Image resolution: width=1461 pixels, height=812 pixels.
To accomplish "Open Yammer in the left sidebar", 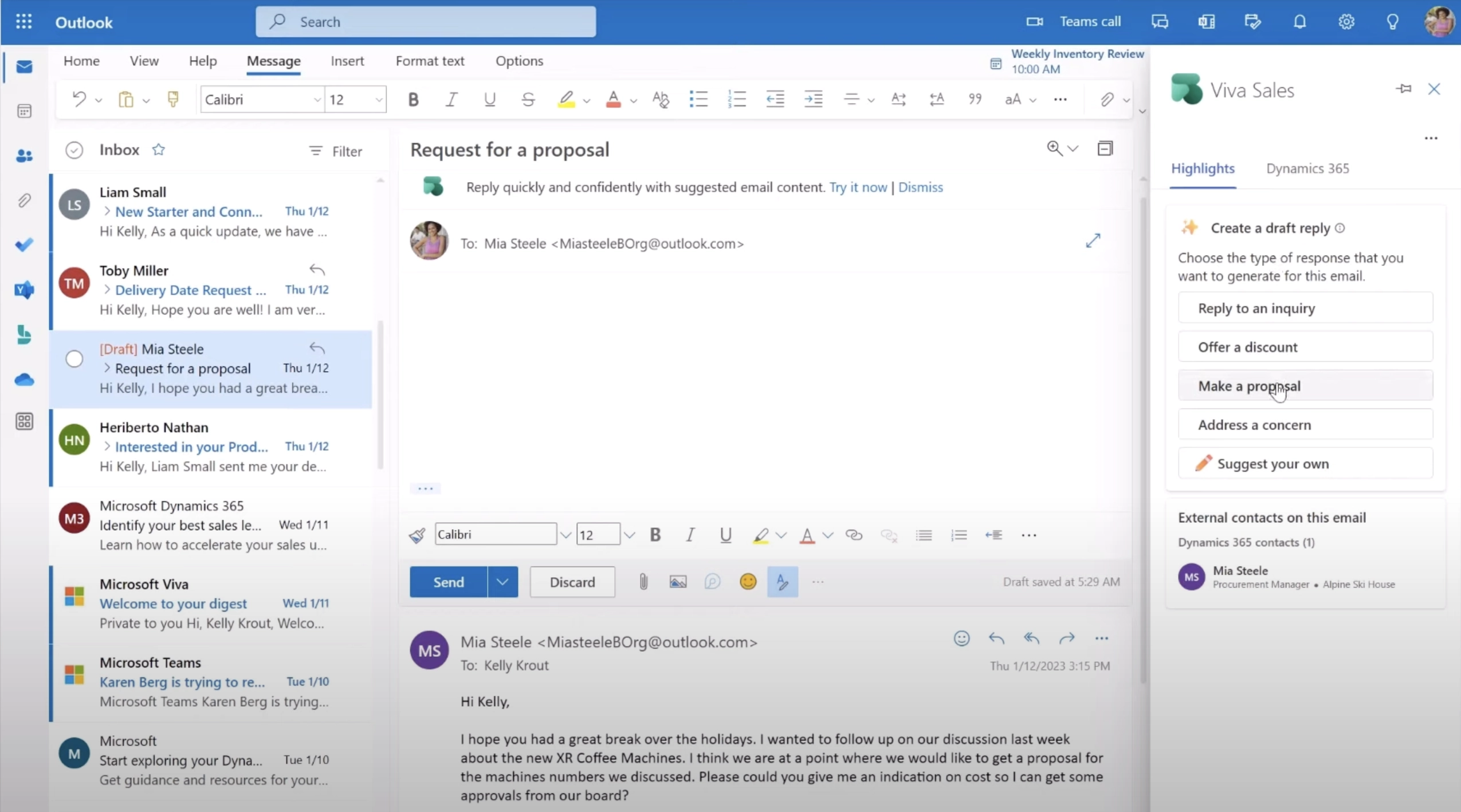I will coord(24,290).
